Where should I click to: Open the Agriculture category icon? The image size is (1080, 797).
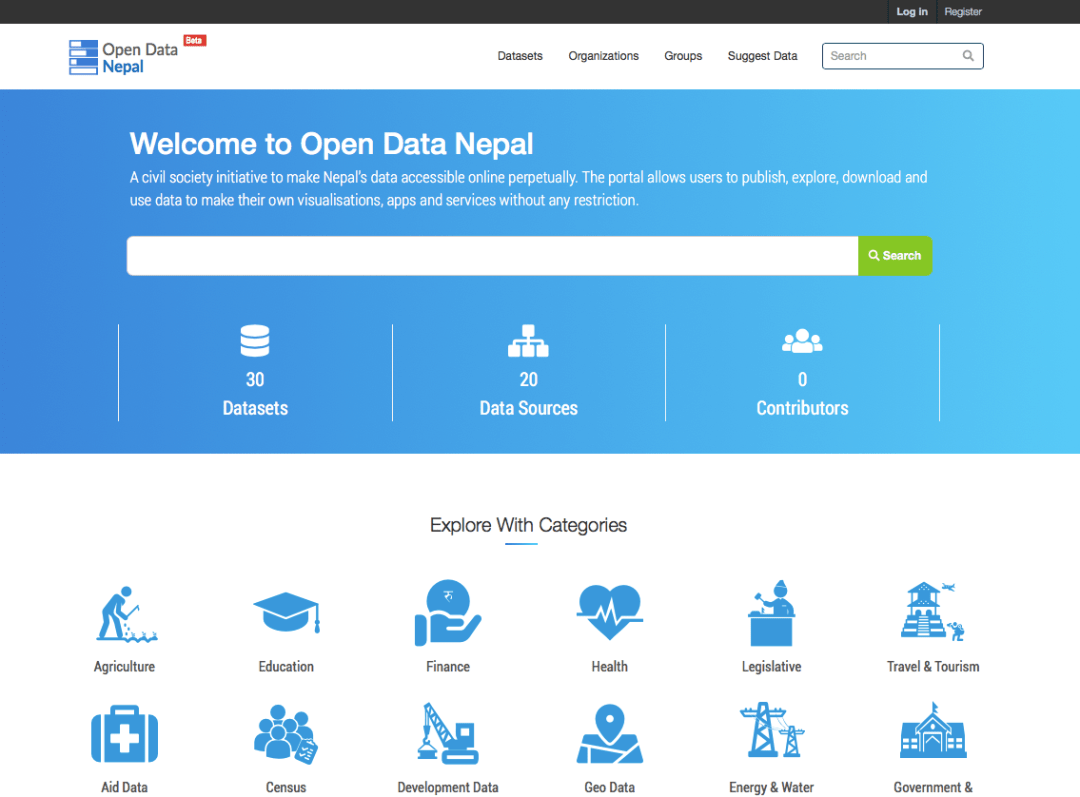click(125, 613)
